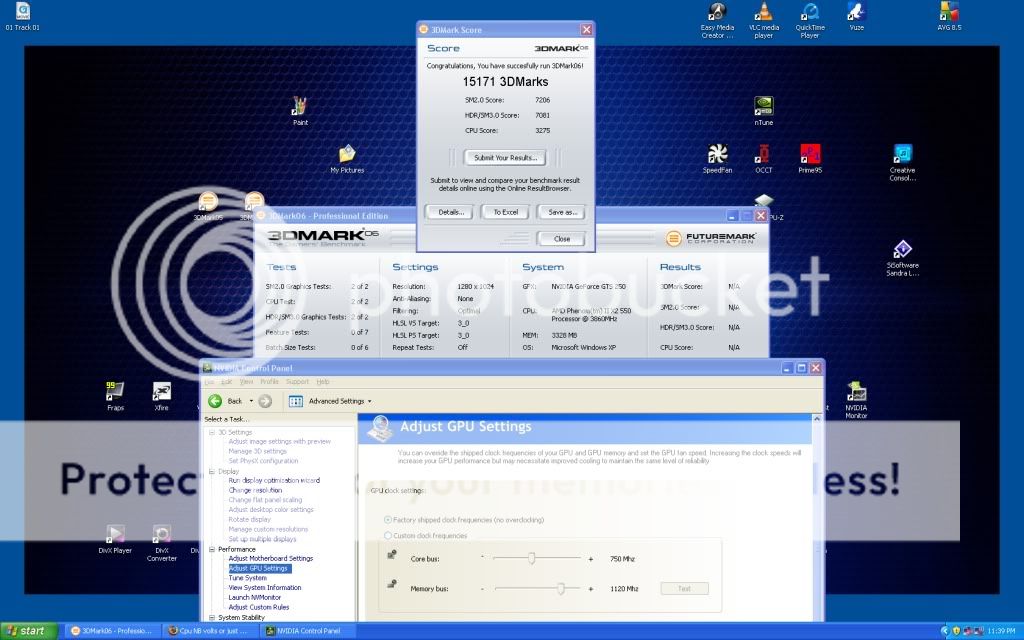Click Submit Your Results in 3DMark Score
This screenshot has width=1024, height=640.
pyautogui.click(x=505, y=157)
